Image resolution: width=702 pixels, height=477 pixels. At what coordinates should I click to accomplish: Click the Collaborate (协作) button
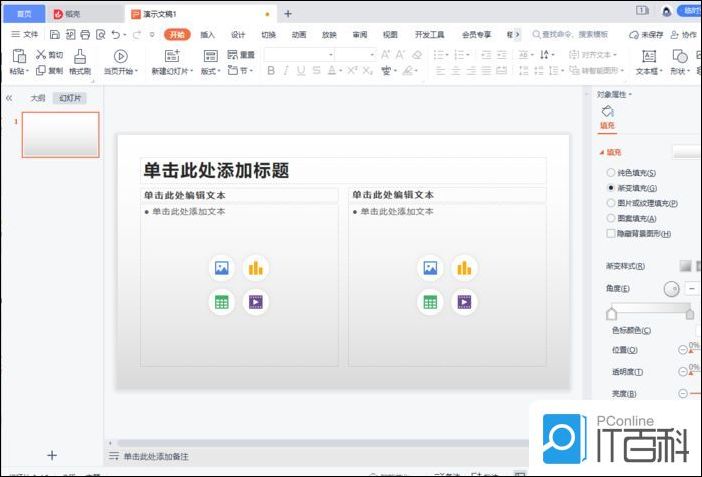684,34
